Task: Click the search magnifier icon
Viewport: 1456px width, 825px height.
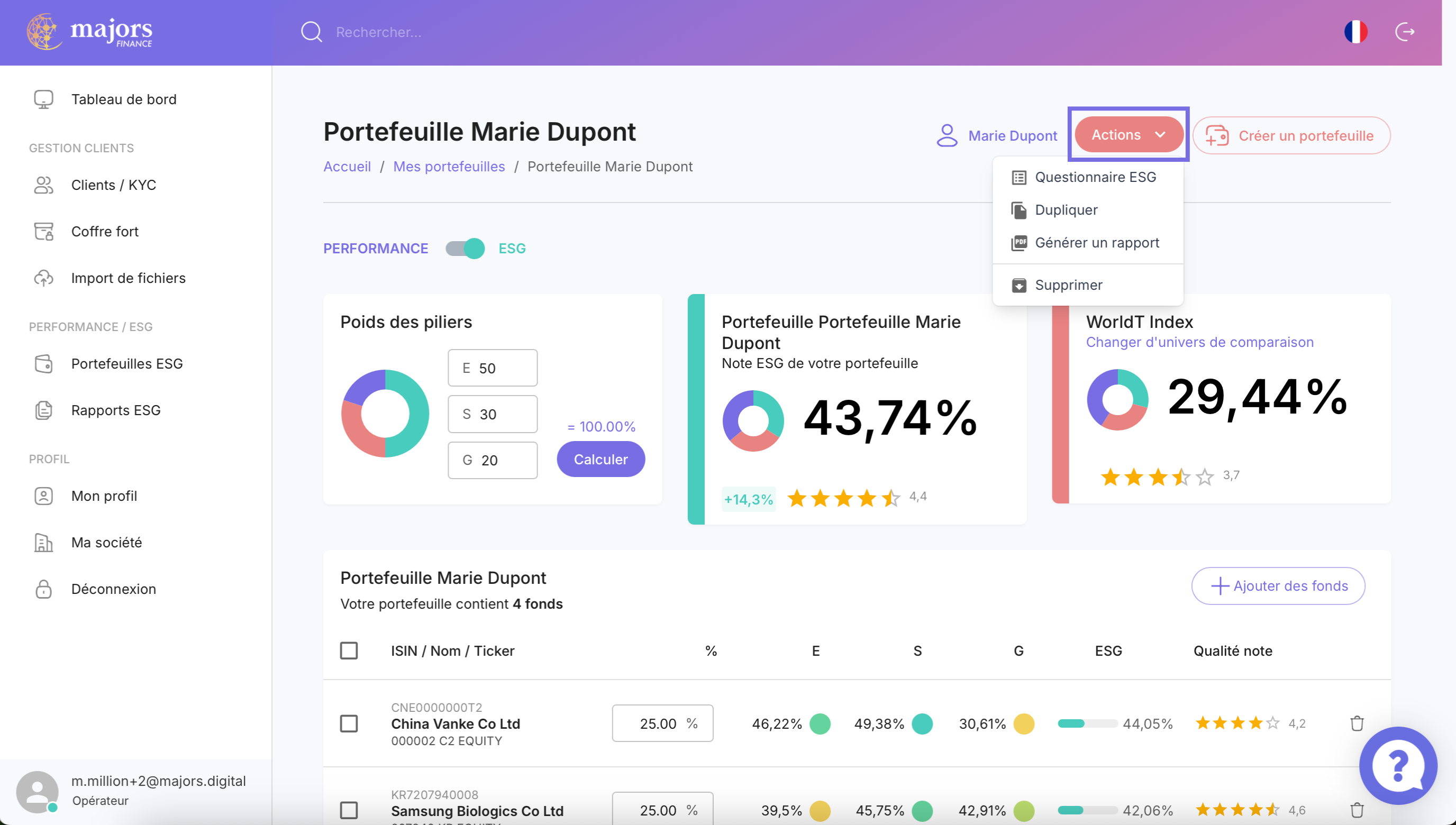Action: coord(311,32)
